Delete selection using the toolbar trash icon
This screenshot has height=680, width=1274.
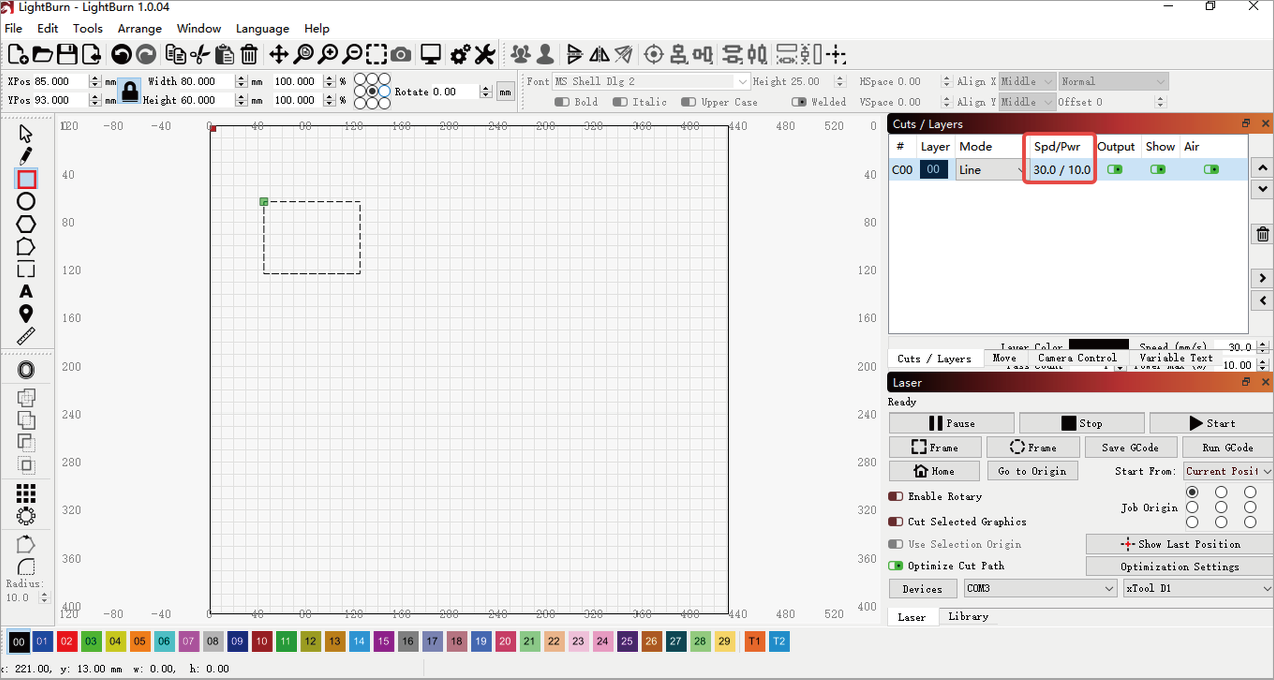(249, 55)
